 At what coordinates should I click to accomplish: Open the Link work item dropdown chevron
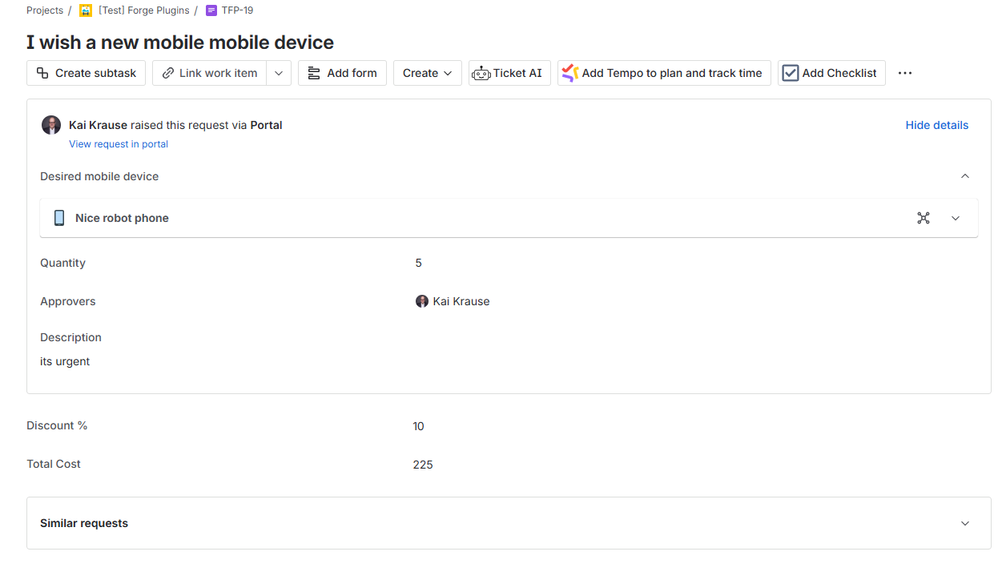[278, 72]
